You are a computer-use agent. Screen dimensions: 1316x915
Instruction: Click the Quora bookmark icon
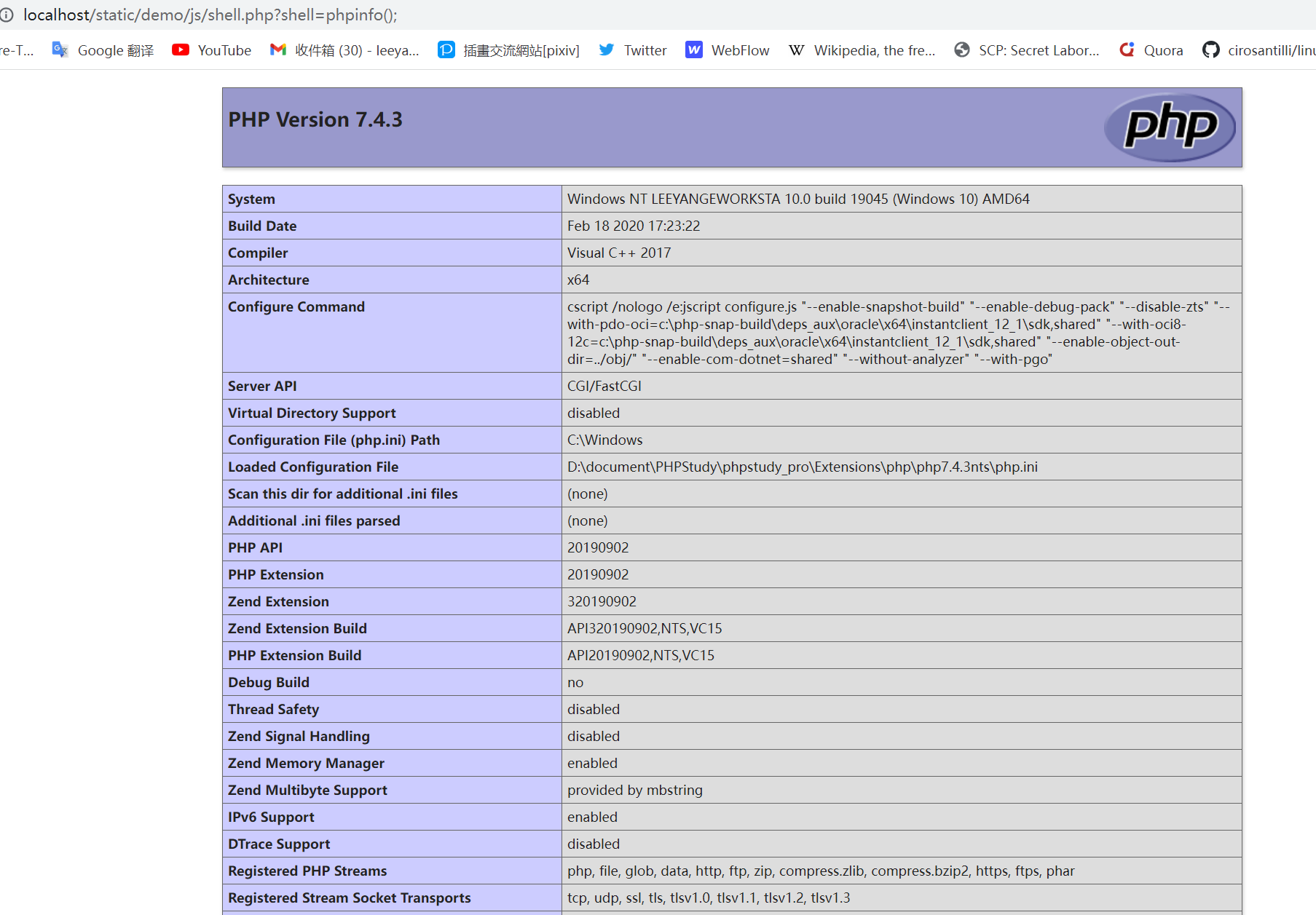(x=1127, y=49)
